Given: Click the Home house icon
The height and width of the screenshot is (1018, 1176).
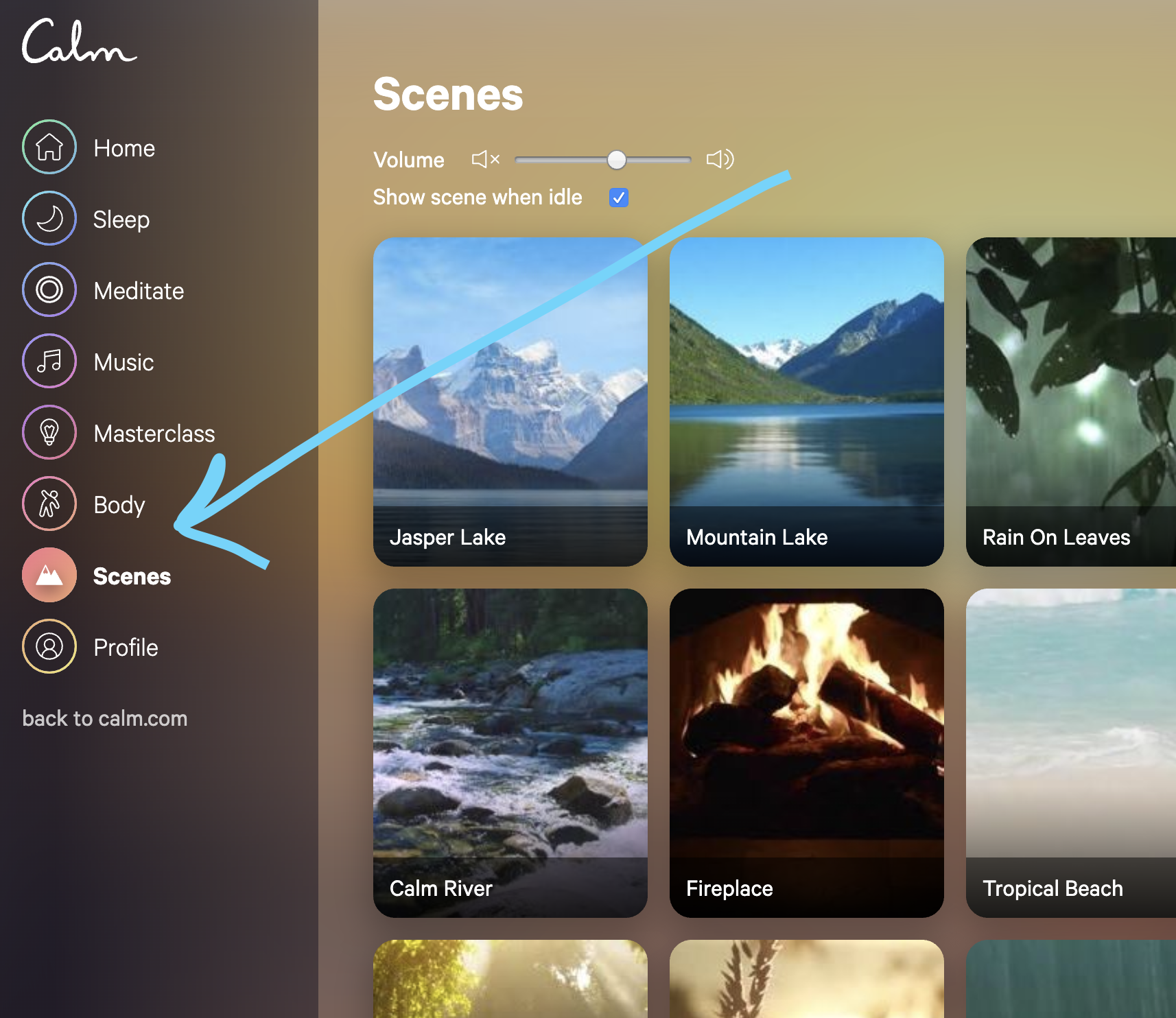Looking at the screenshot, I should point(49,147).
